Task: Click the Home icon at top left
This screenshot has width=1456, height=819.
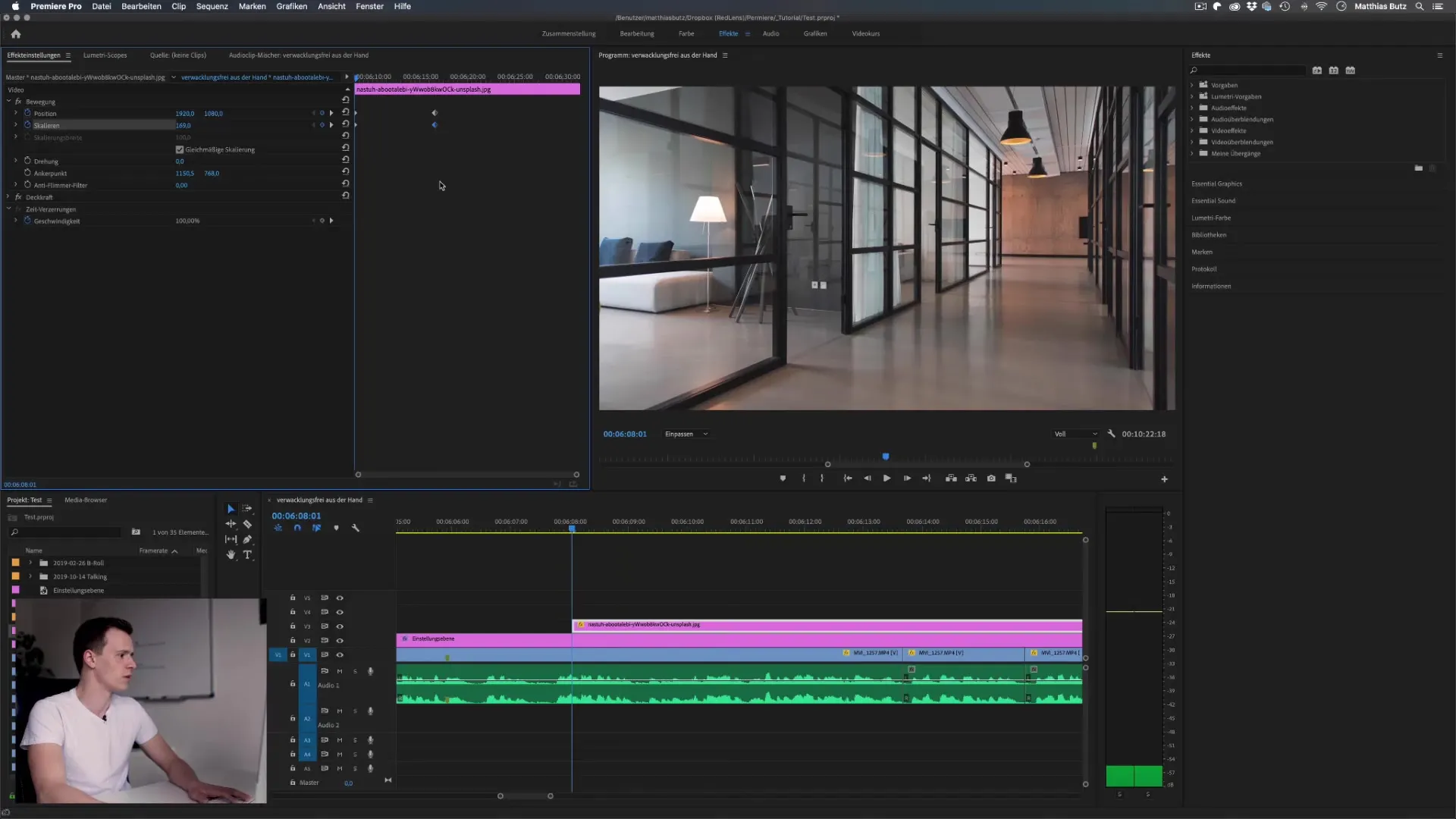Action: click(x=16, y=33)
